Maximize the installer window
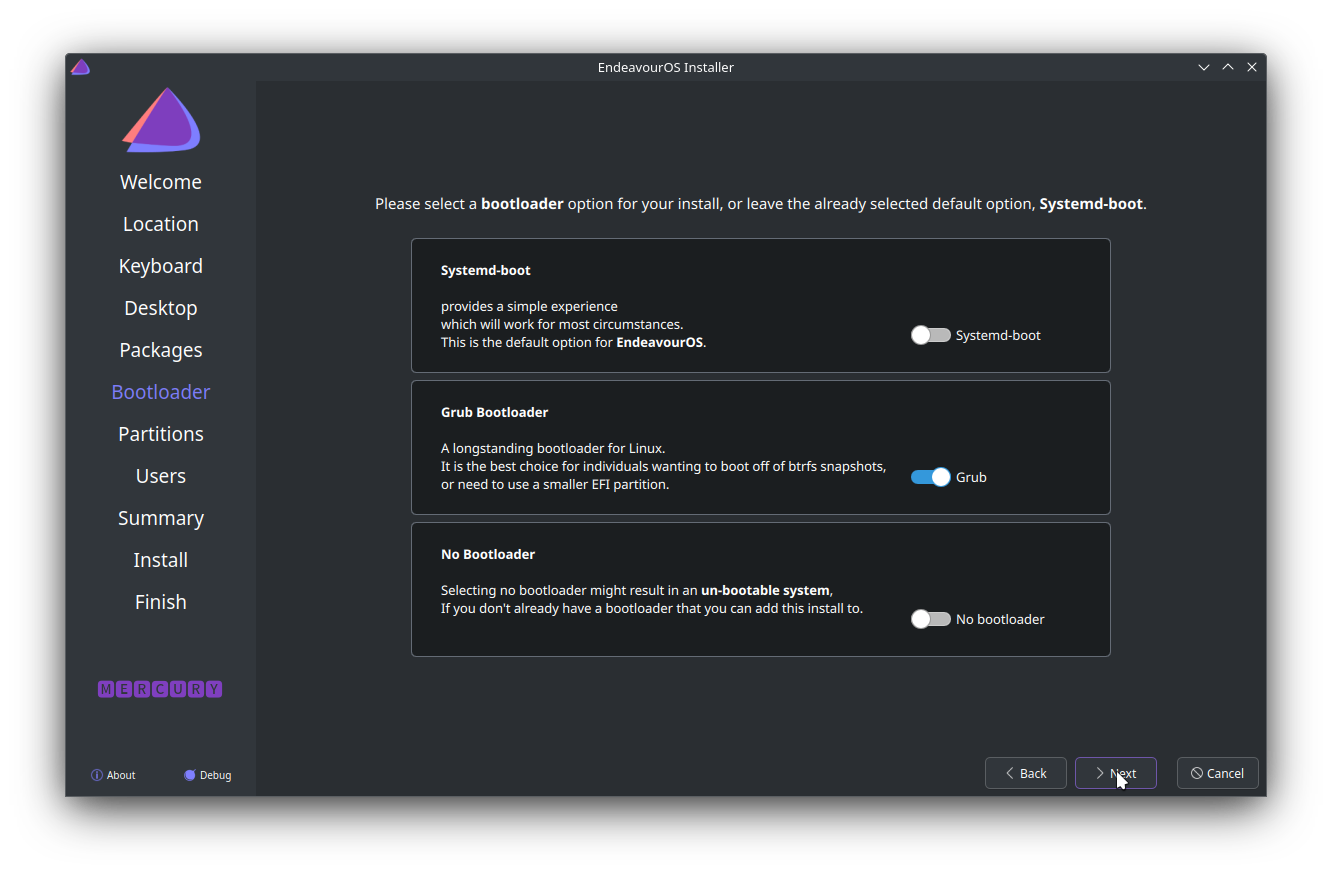The image size is (1332, 874). [1228, 67]
